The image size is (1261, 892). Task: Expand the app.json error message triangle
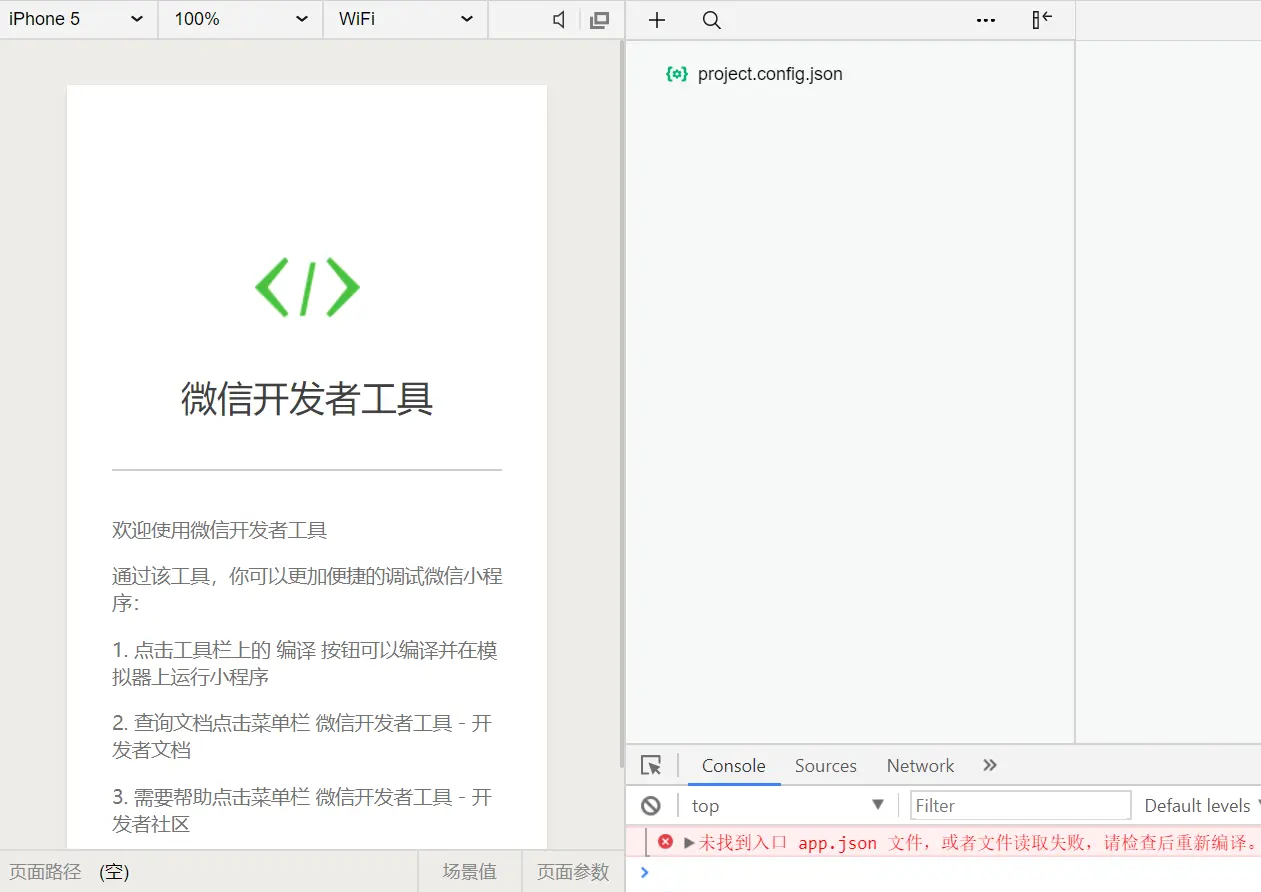pos(689,843)
